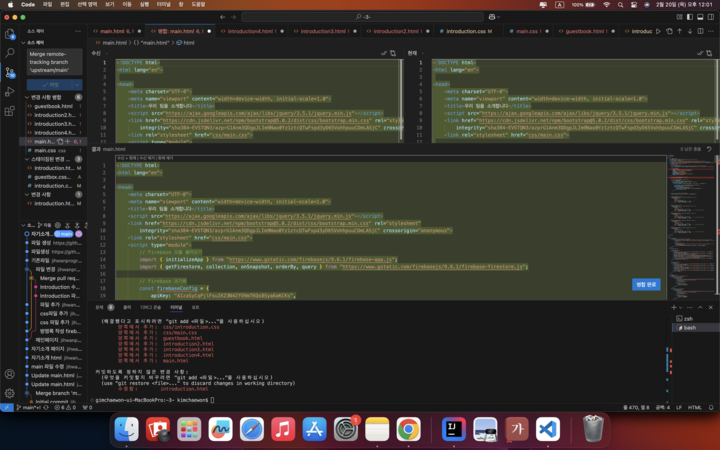This screenshot has height=450, width=720.
Task: Click the split editor icon
Action: (700, 31)
